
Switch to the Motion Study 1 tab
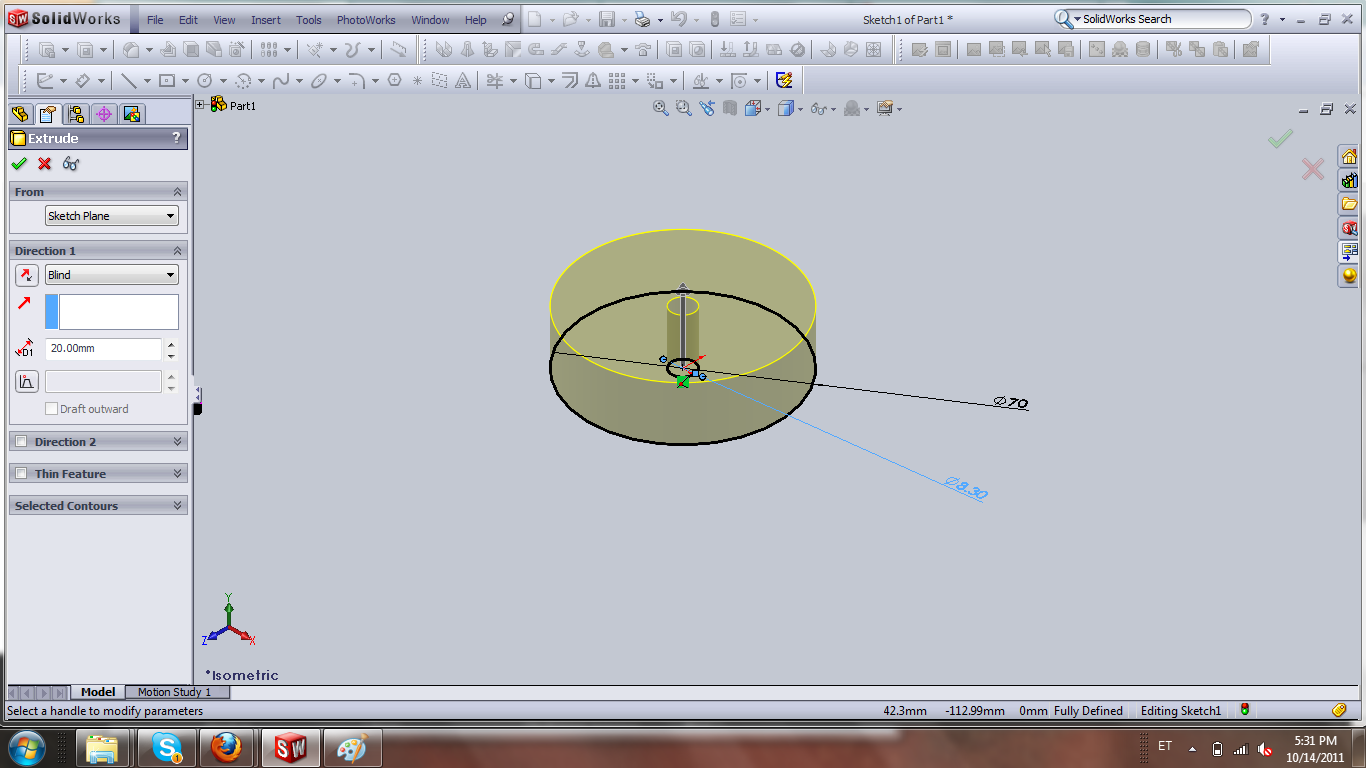[175, 692]
